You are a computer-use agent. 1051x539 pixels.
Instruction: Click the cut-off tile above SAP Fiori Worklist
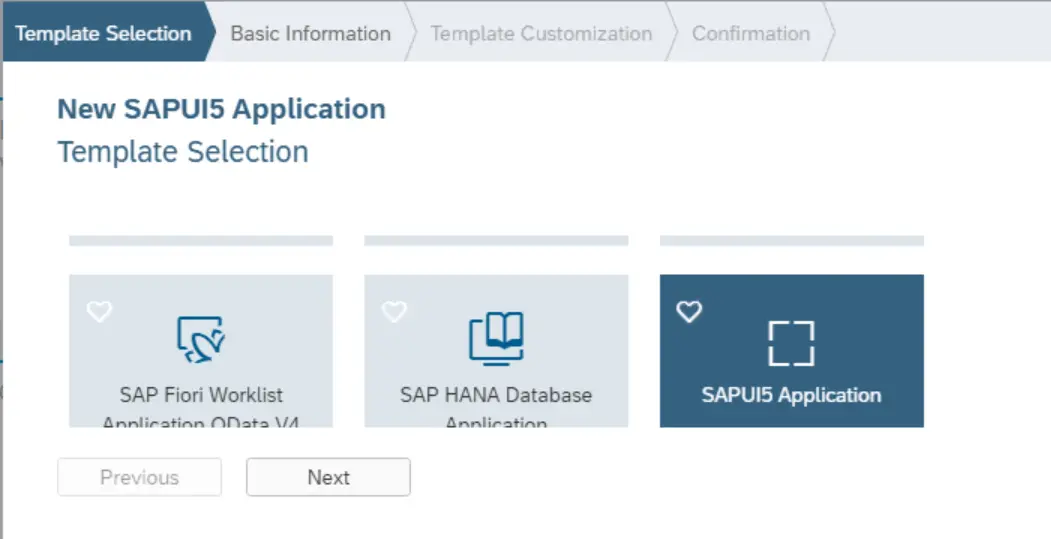(201, 241)
